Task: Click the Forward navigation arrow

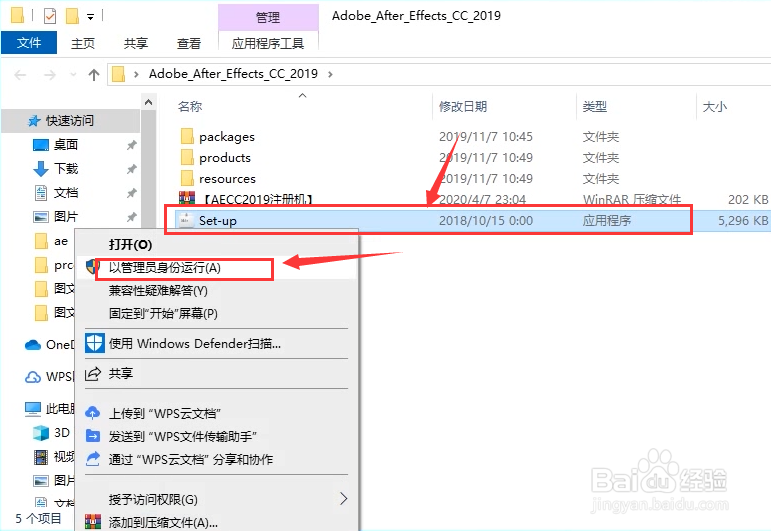Action: 50,75
